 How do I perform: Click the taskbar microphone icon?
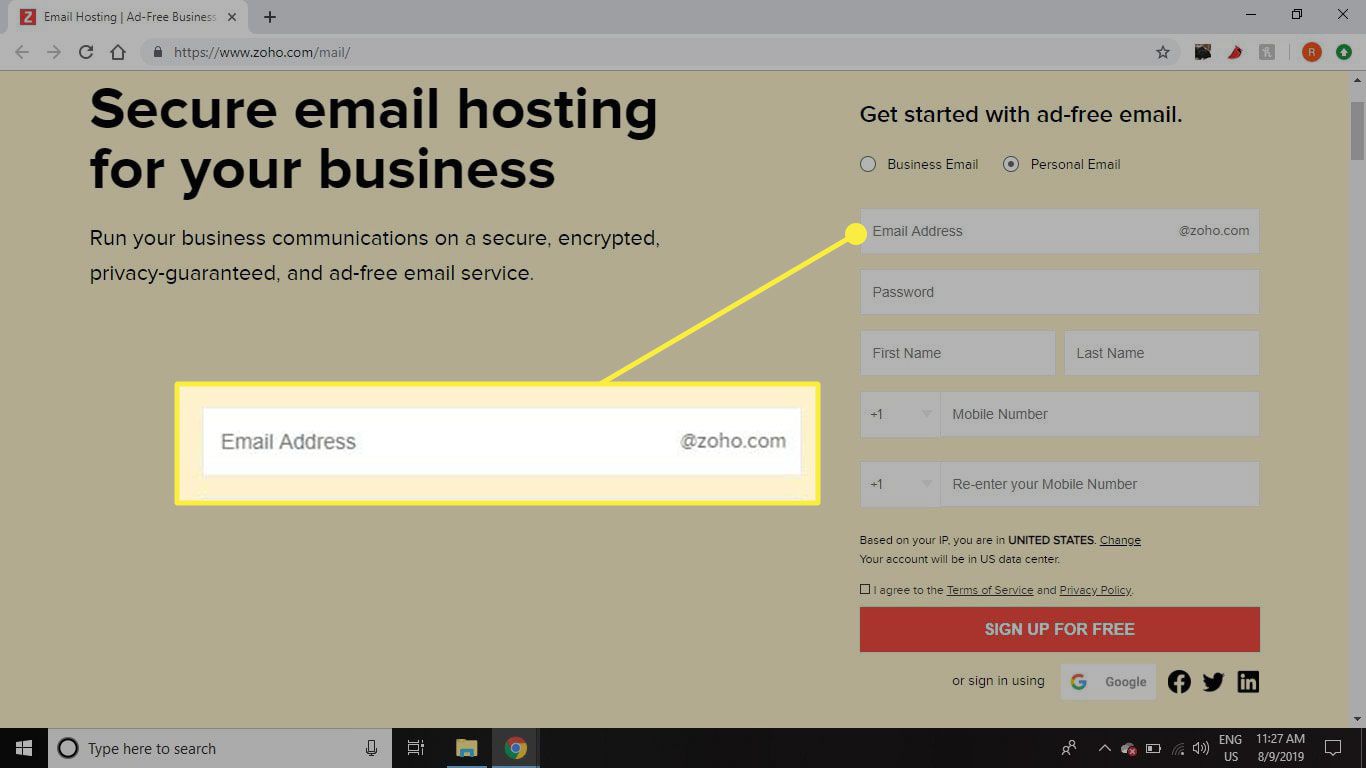tap(371, 748)
